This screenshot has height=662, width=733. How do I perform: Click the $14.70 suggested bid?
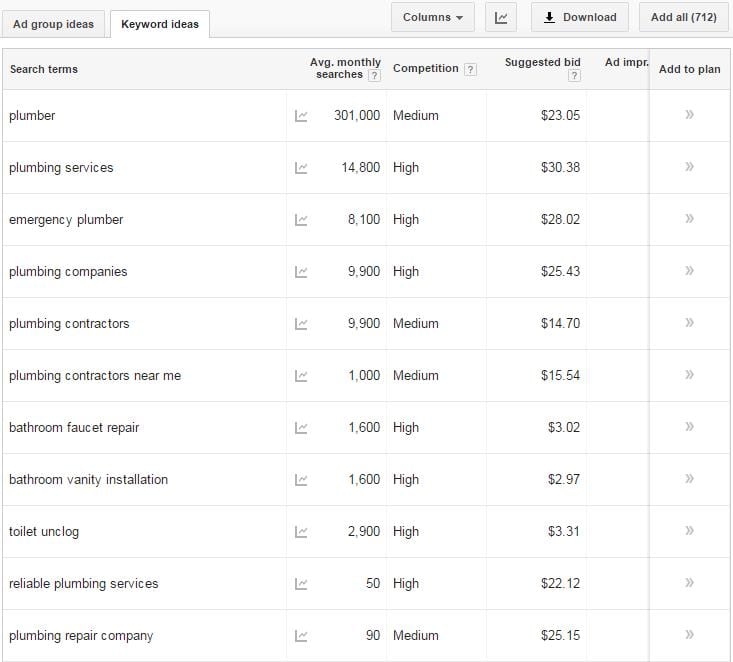click(x=560, y=324)
